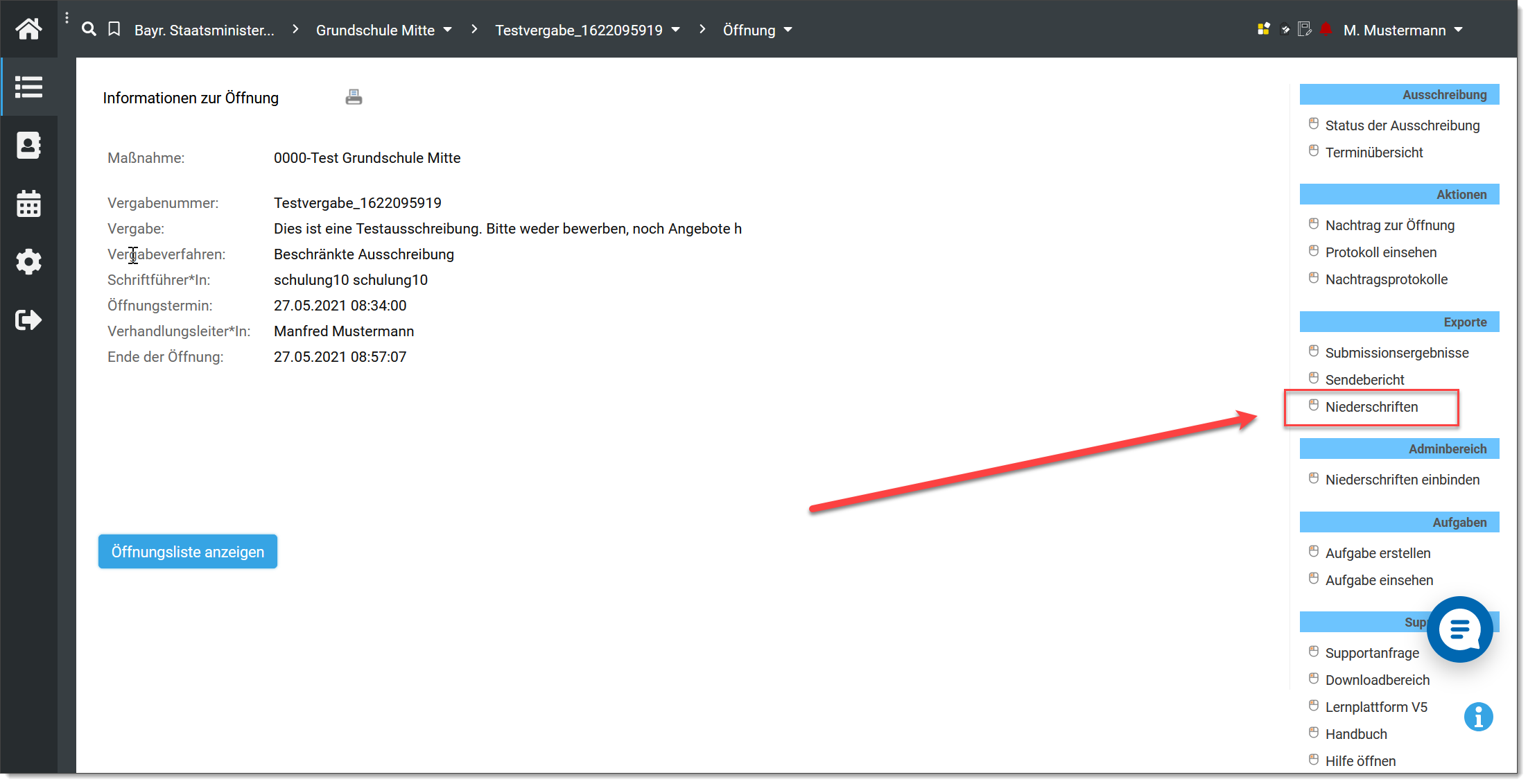Viewport: 1528px width, 784px height.
Task: Click value Beschränkte Ausschreibung
Action: [364, 254]
